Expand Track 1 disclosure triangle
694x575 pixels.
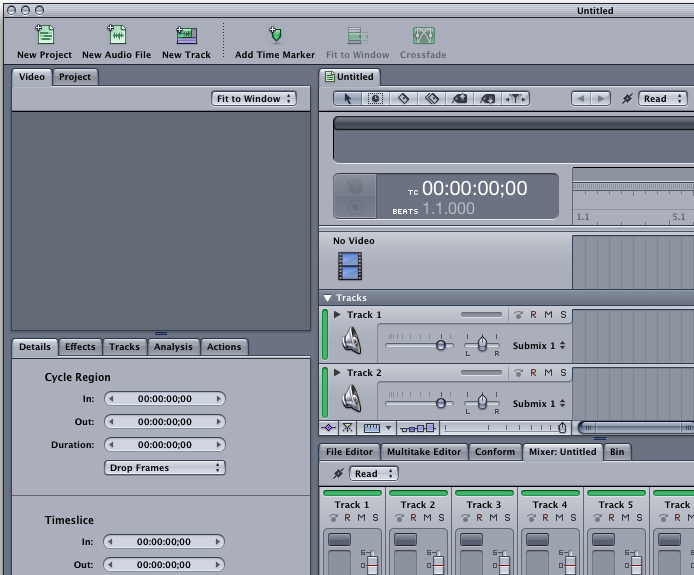pos(337,315)
